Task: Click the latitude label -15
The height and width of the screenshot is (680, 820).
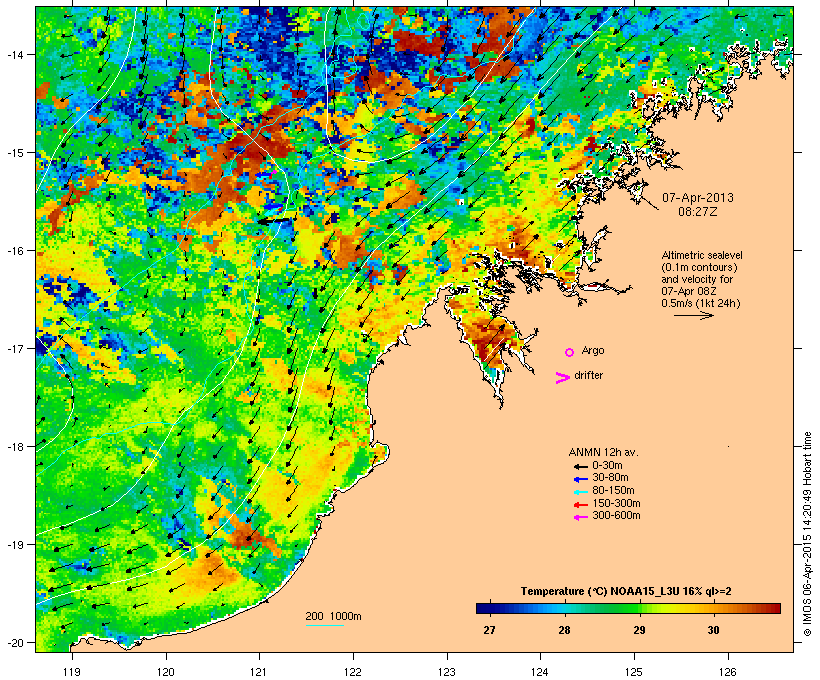Action: 14,153
